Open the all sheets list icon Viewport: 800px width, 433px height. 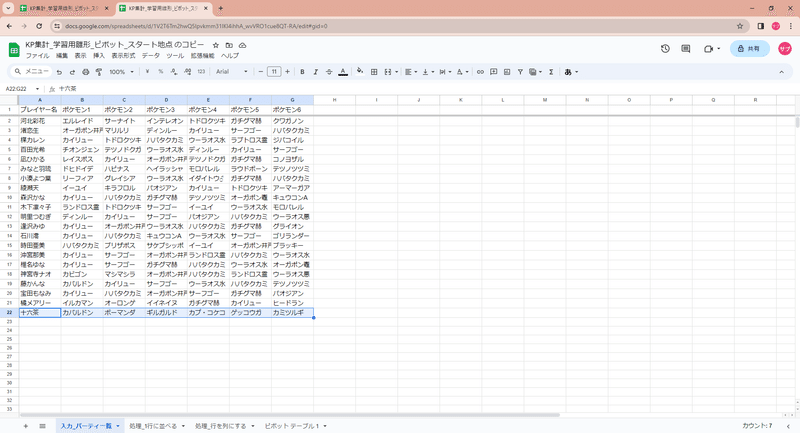(x=42, y=426)
